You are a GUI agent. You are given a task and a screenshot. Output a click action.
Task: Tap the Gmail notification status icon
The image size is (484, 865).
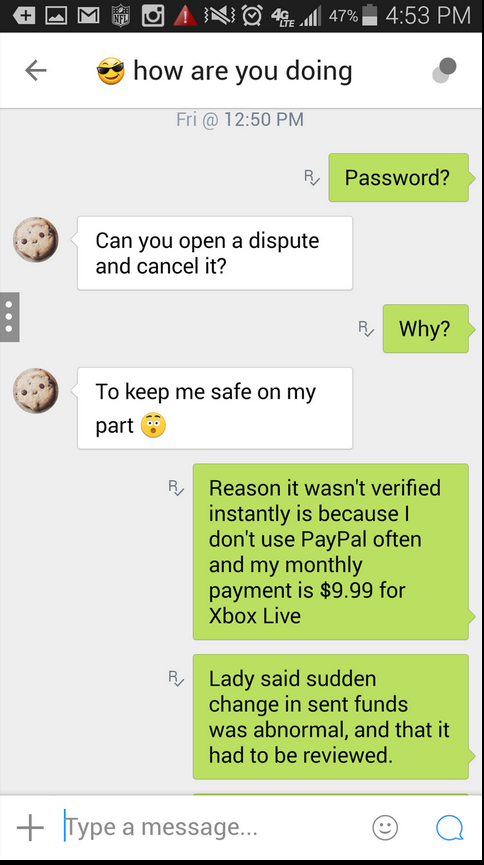[88, 16]
